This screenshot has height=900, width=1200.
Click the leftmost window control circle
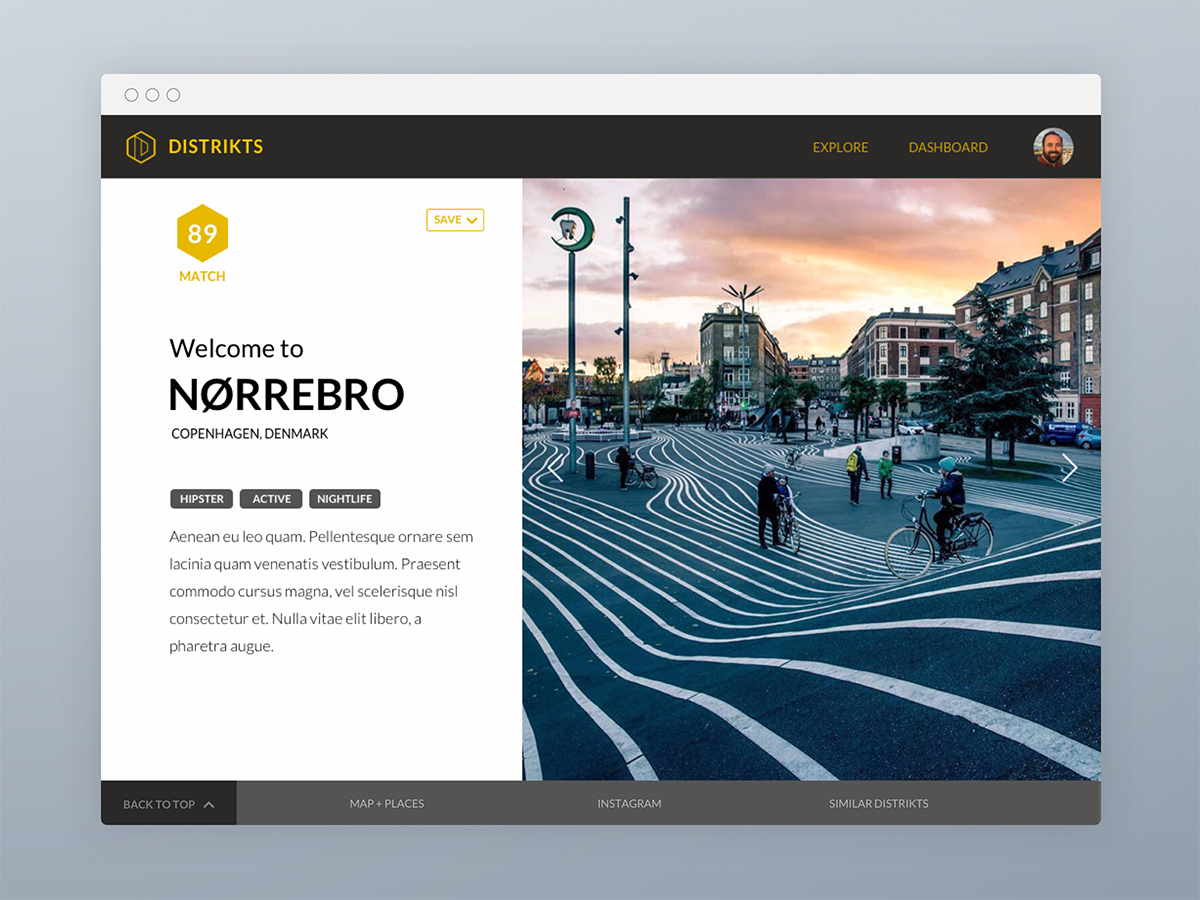(x=131, y=95)
